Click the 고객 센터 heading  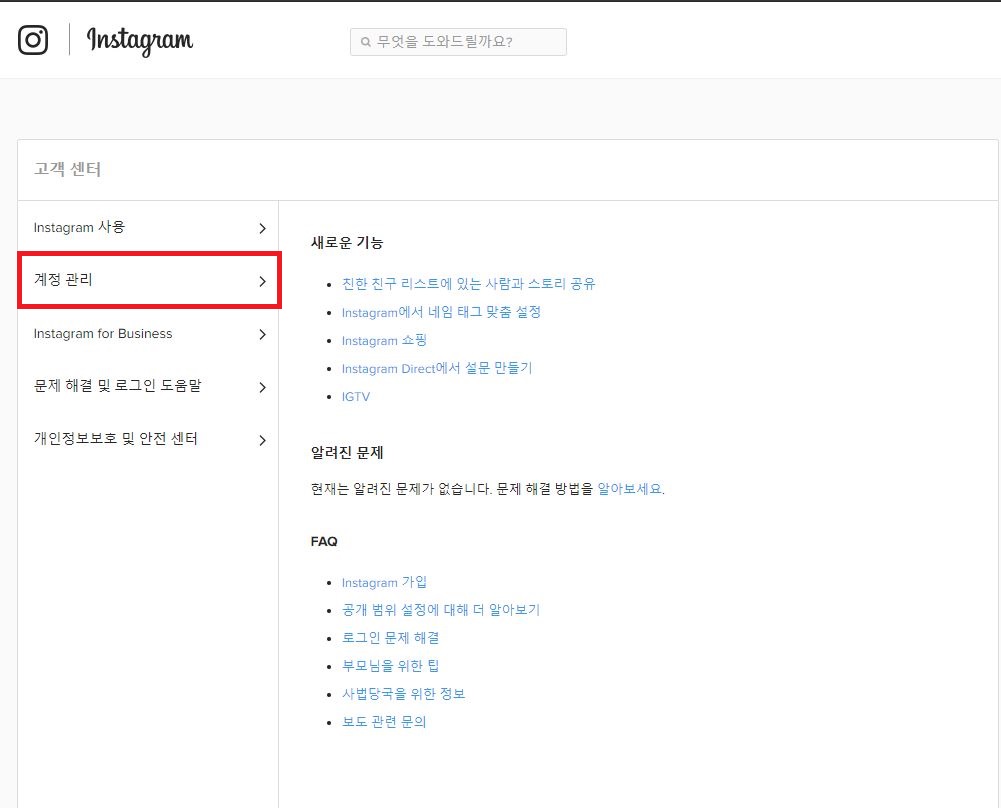[x=68, y=169]
